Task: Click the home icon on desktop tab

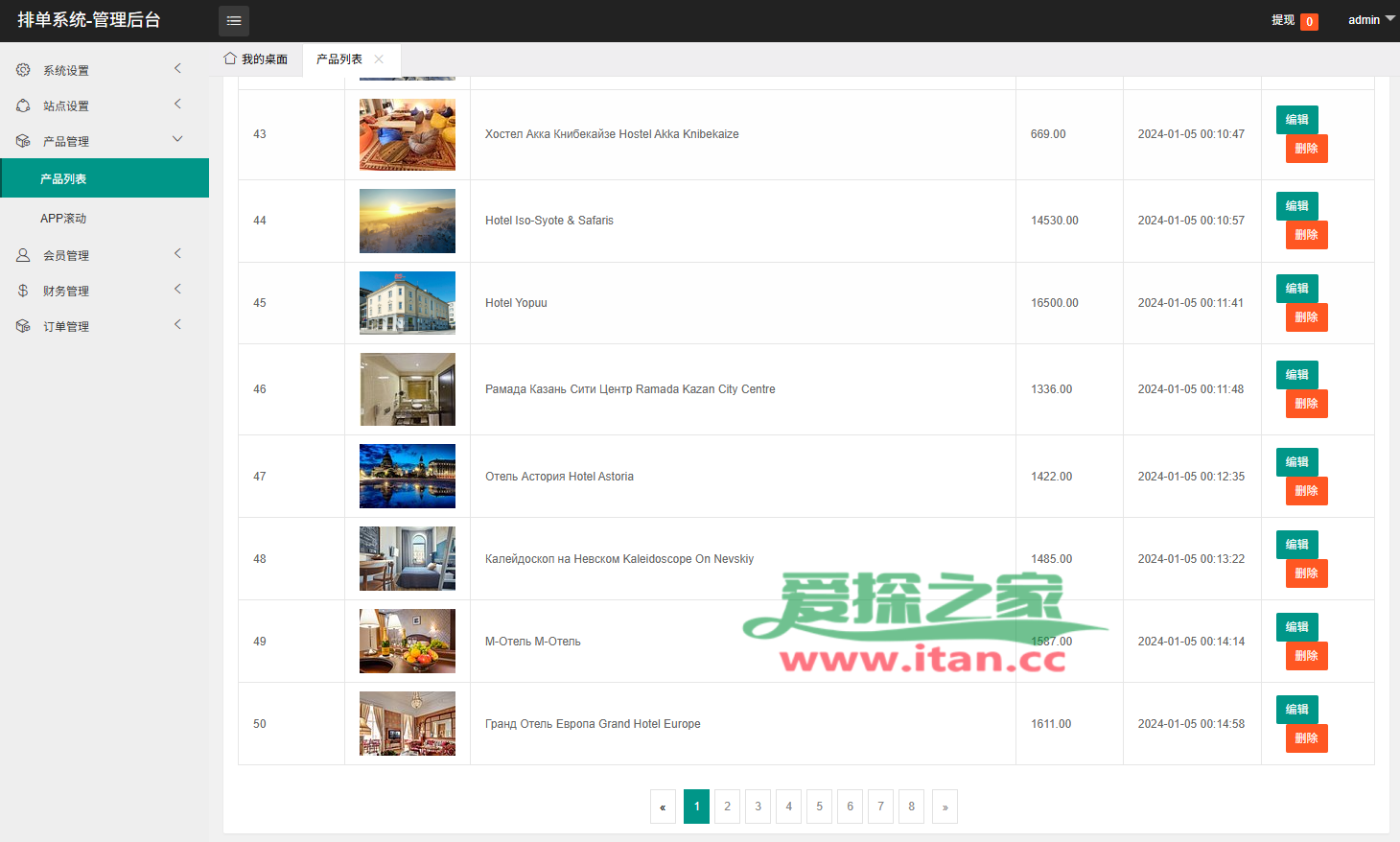Action: pos(230,58)
